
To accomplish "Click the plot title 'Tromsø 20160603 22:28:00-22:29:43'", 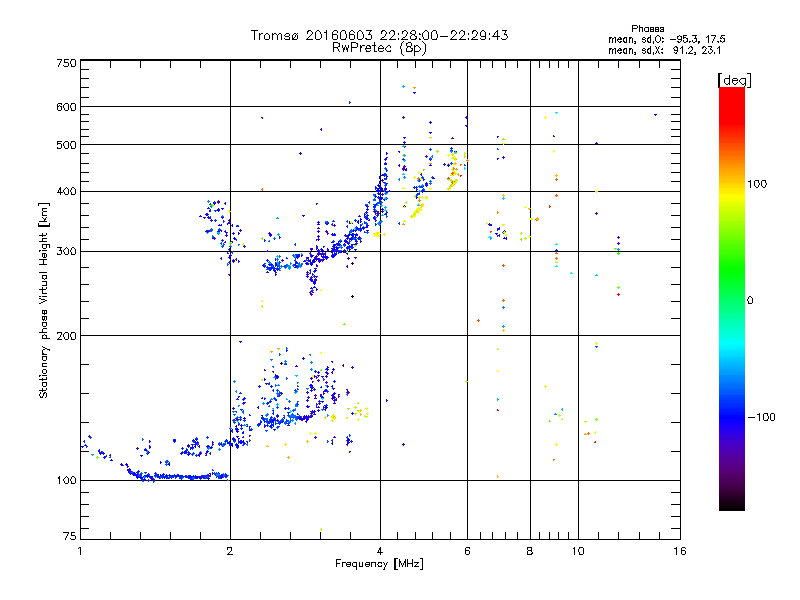I will click(379, 35).
